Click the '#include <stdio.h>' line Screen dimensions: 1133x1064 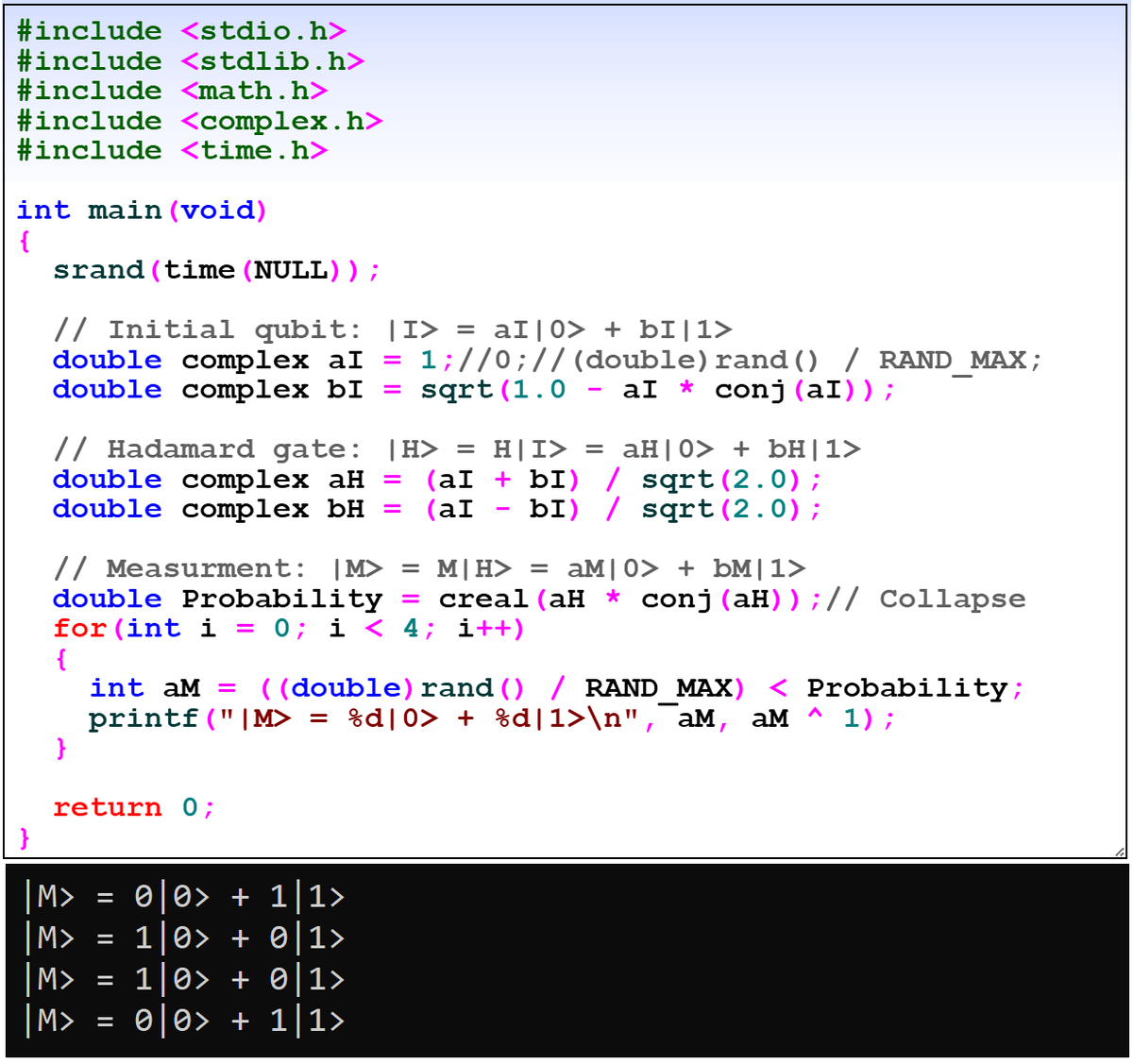pyautogui.click(x=181, y=31)
